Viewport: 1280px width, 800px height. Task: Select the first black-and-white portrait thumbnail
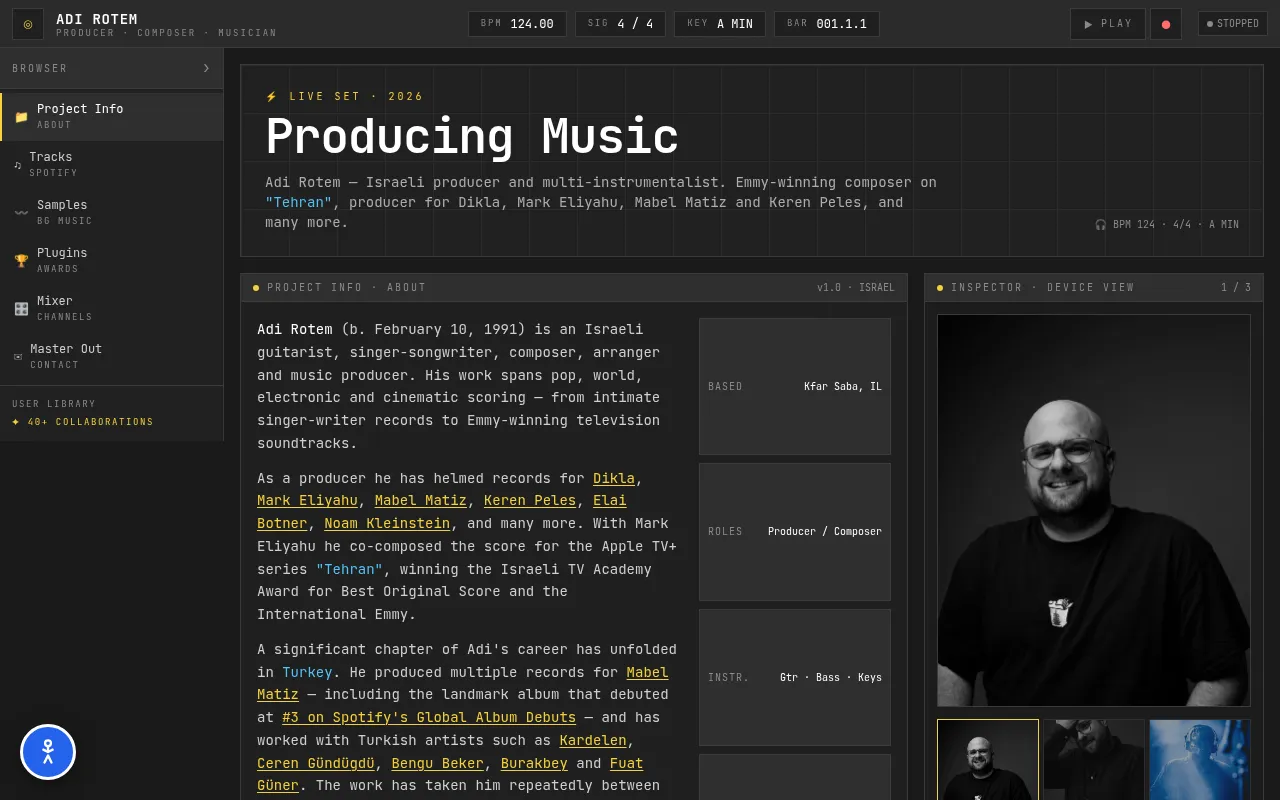(x=988, y=760)
